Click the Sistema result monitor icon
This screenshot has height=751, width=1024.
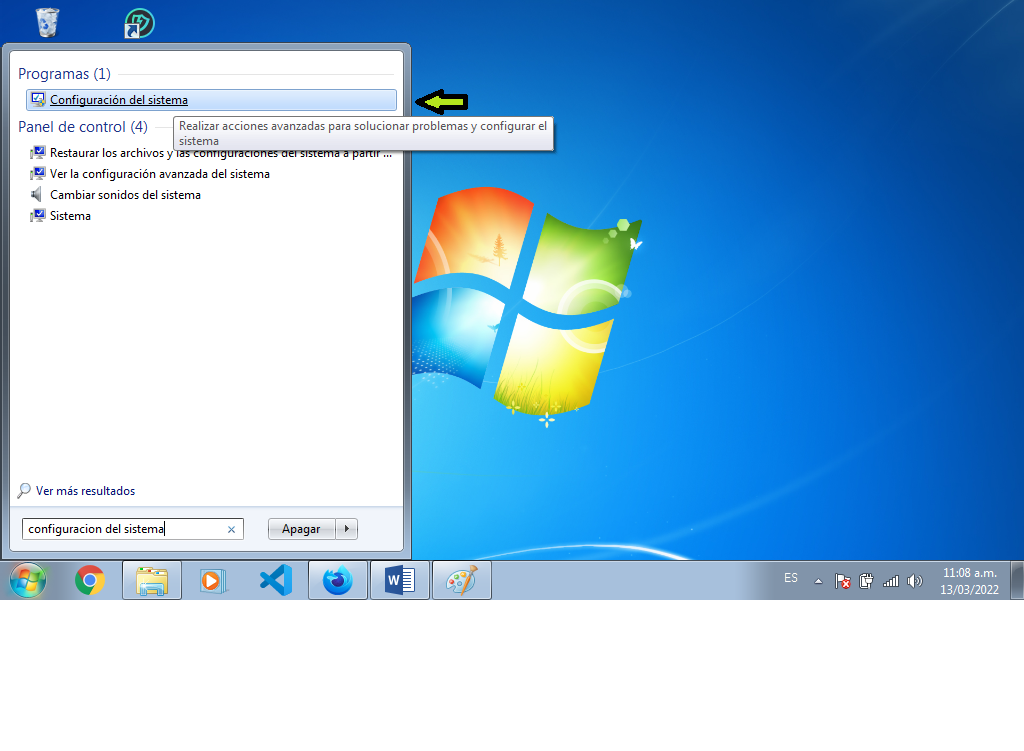(x=38, y=216)
